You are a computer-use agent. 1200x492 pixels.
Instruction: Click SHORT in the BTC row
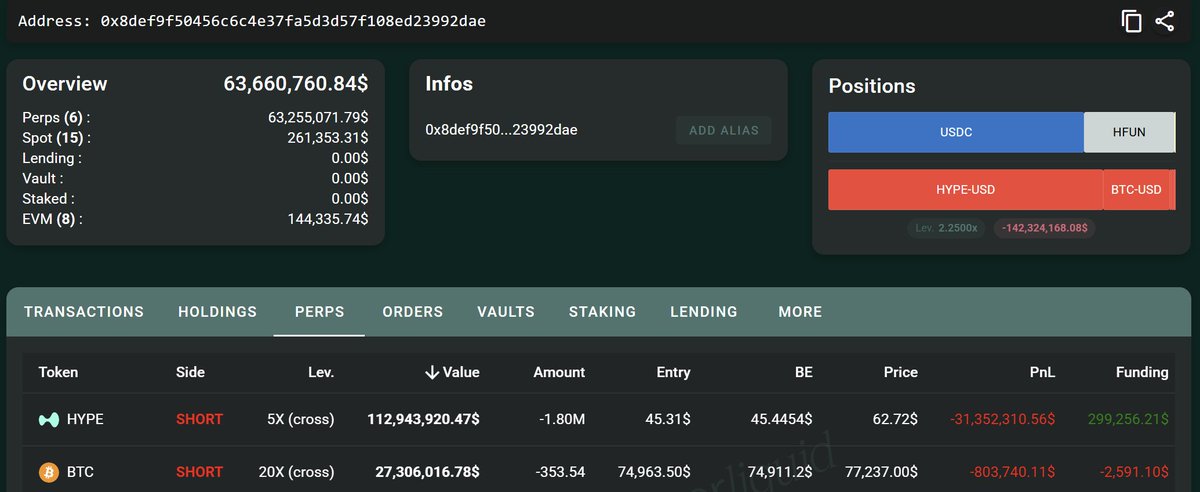(199, 471)
